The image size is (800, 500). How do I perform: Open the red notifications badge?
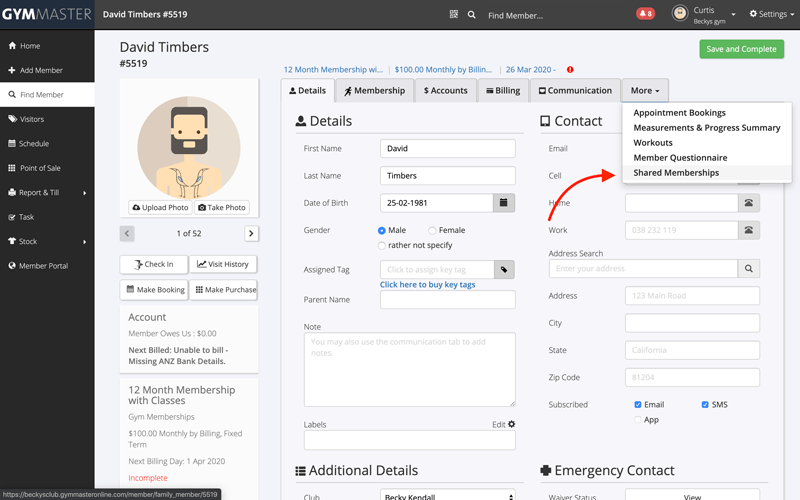pyautogui.click(x=645, y=14)
